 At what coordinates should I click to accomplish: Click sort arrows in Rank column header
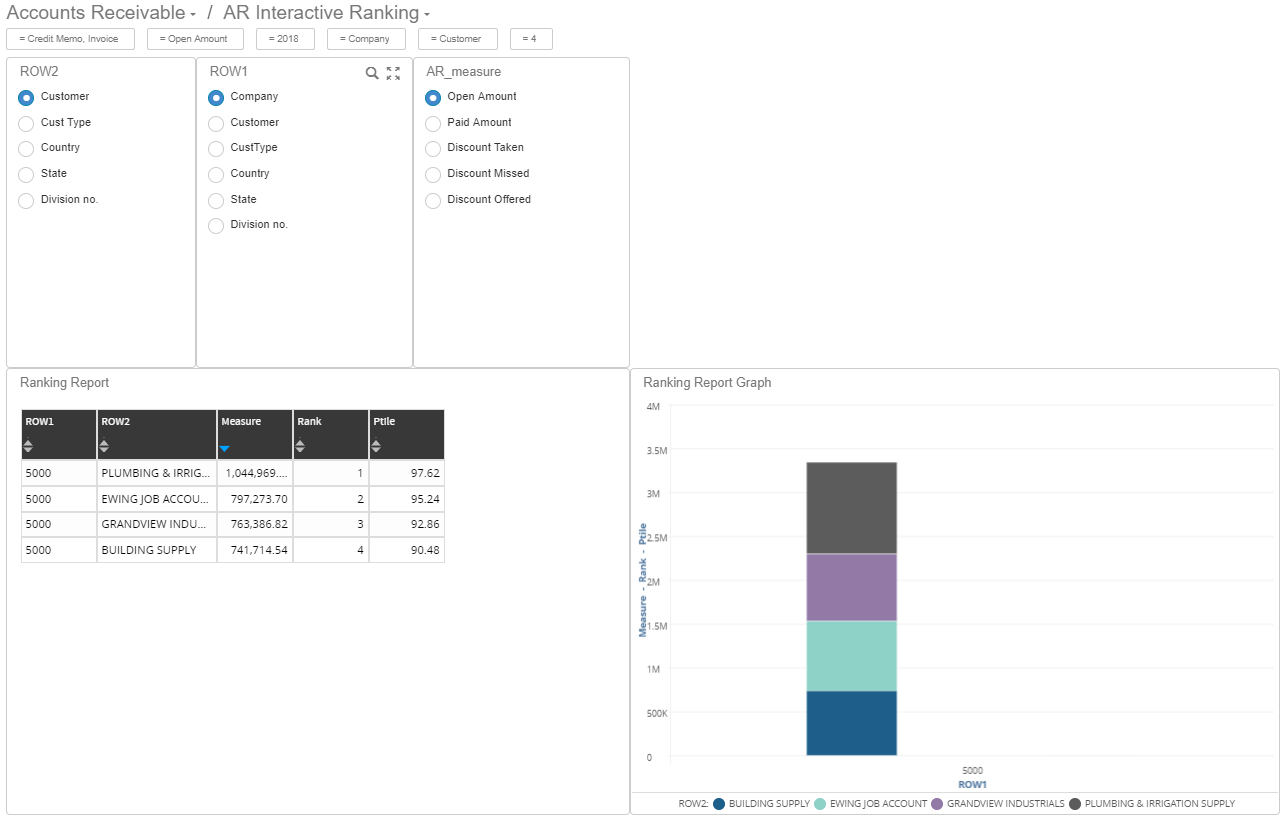(x=300, y=446)
